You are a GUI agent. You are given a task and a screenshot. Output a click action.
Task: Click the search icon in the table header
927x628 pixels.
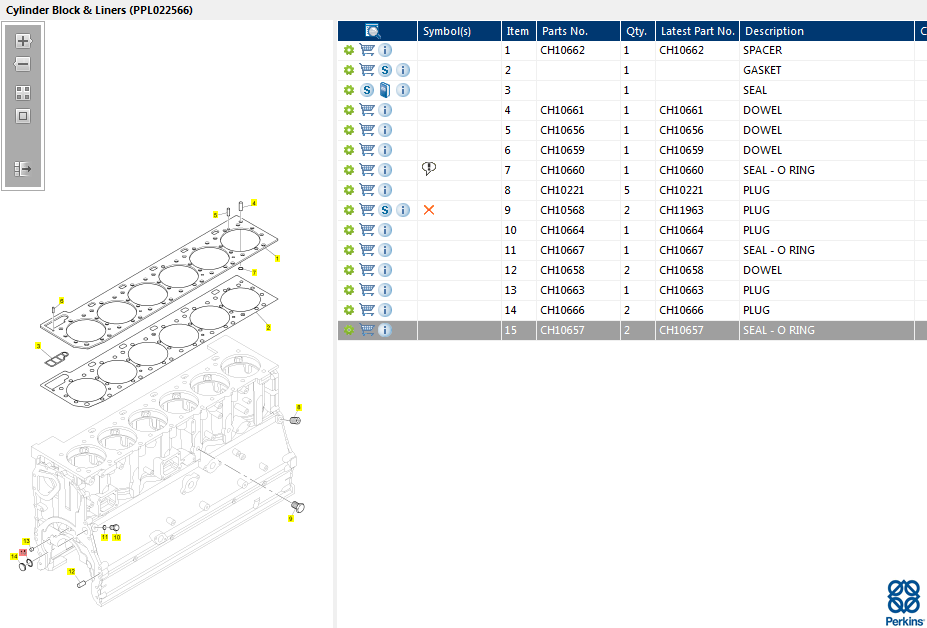tap(372, 31)
